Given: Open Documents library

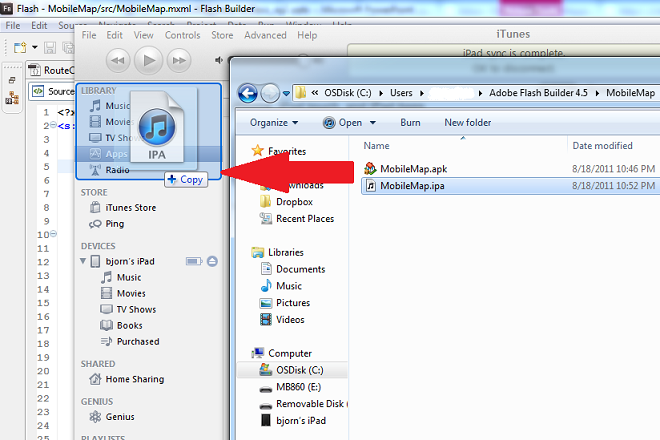Looking at the screenshot, I should [301, 269].
